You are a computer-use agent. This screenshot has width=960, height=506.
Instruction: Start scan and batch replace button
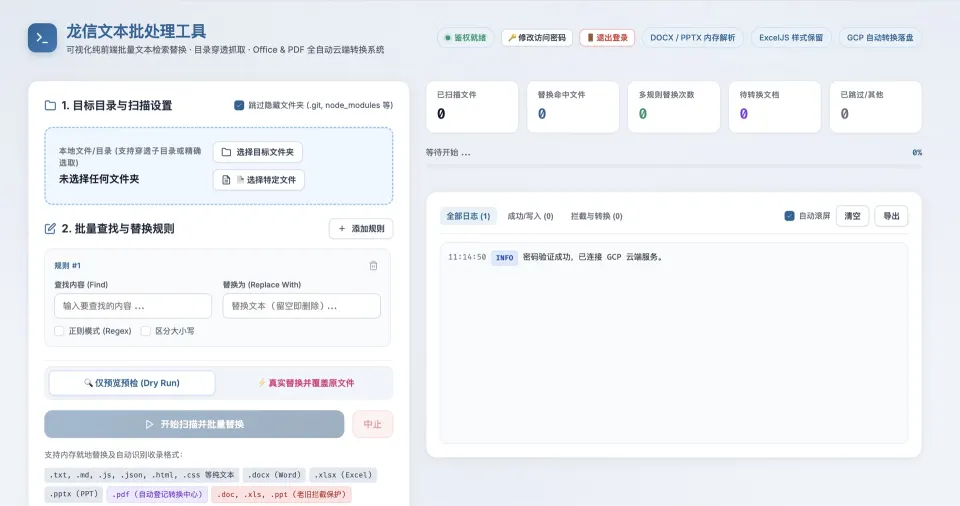tap(194, 424)
